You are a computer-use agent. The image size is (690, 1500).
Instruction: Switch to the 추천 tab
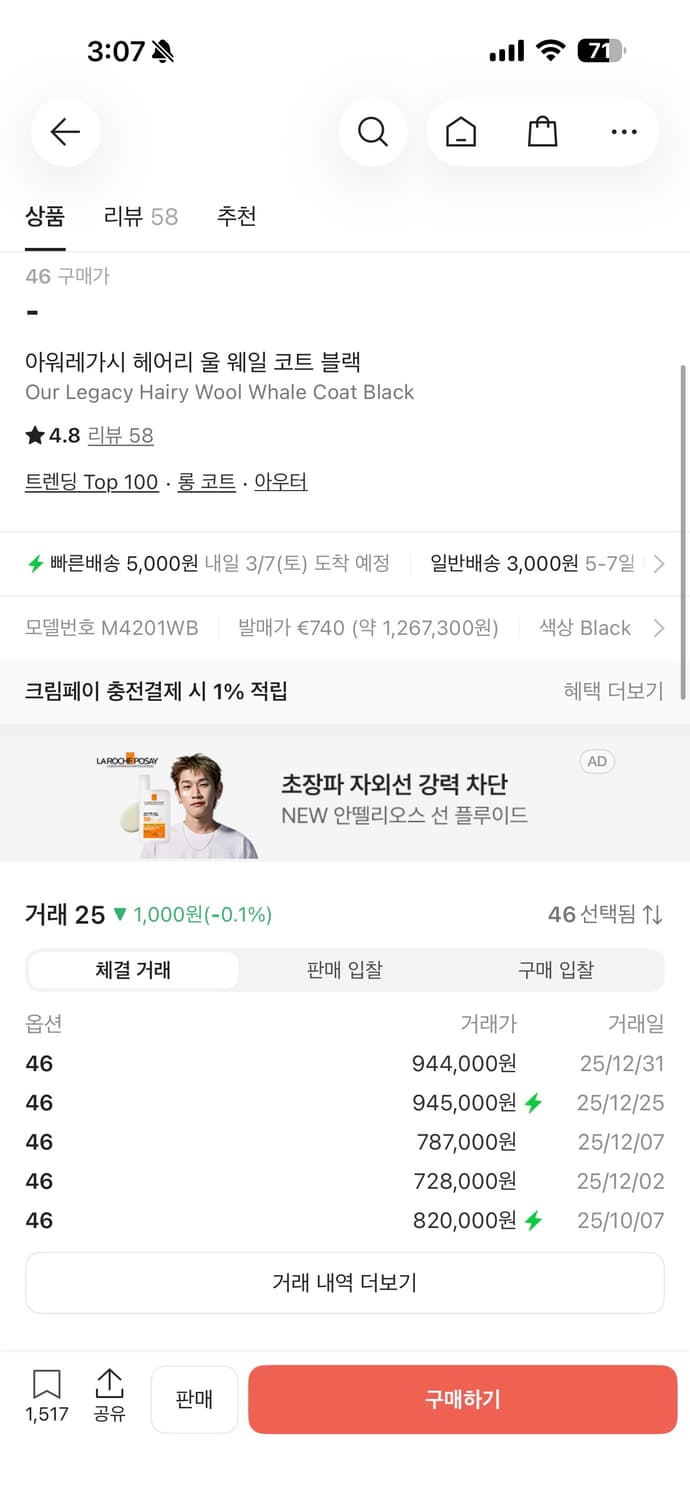pyautogui.click(x=237, y=217)
